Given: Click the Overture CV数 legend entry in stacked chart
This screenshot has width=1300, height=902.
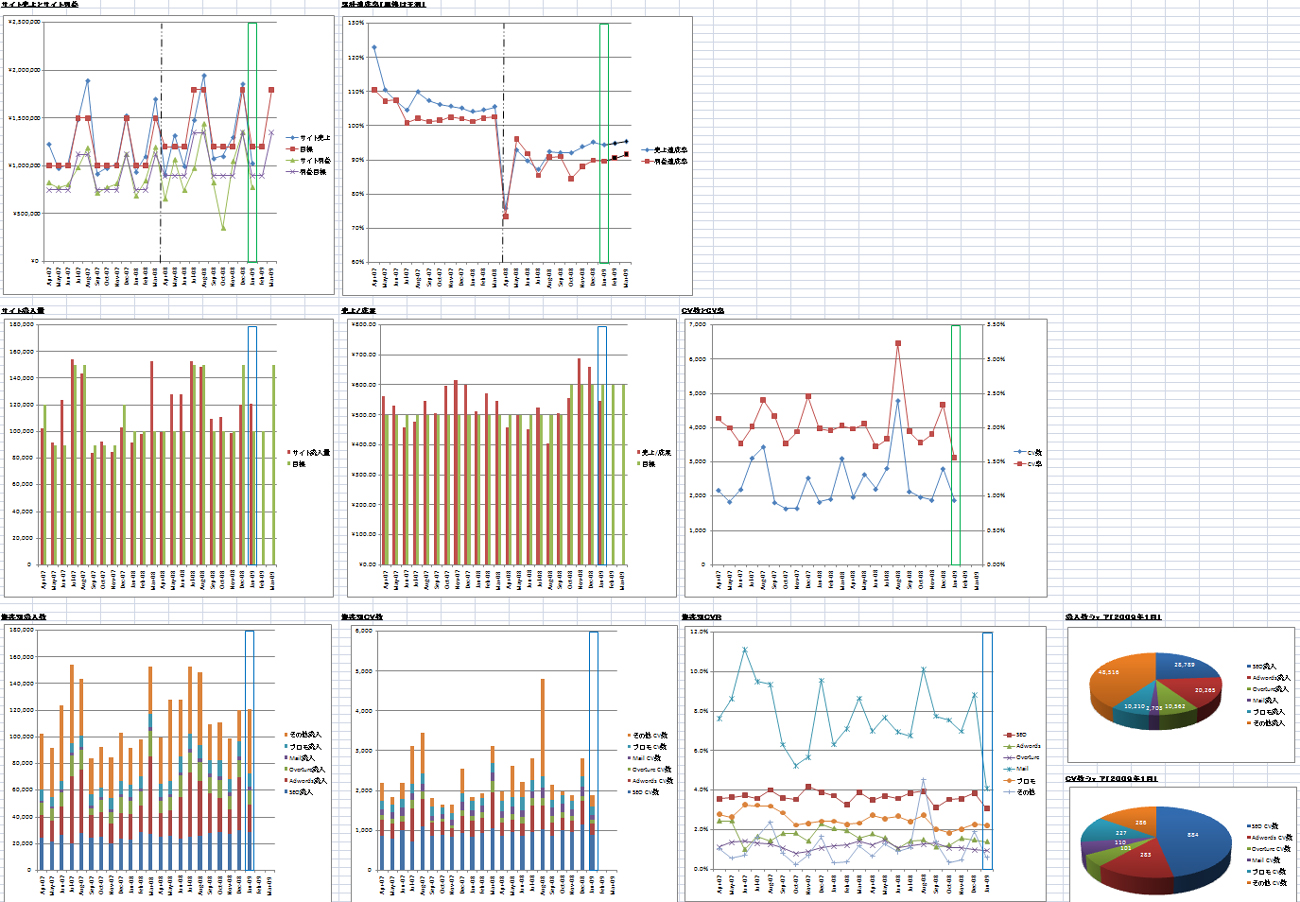Looking at the screenshot, I should (651, 769).
